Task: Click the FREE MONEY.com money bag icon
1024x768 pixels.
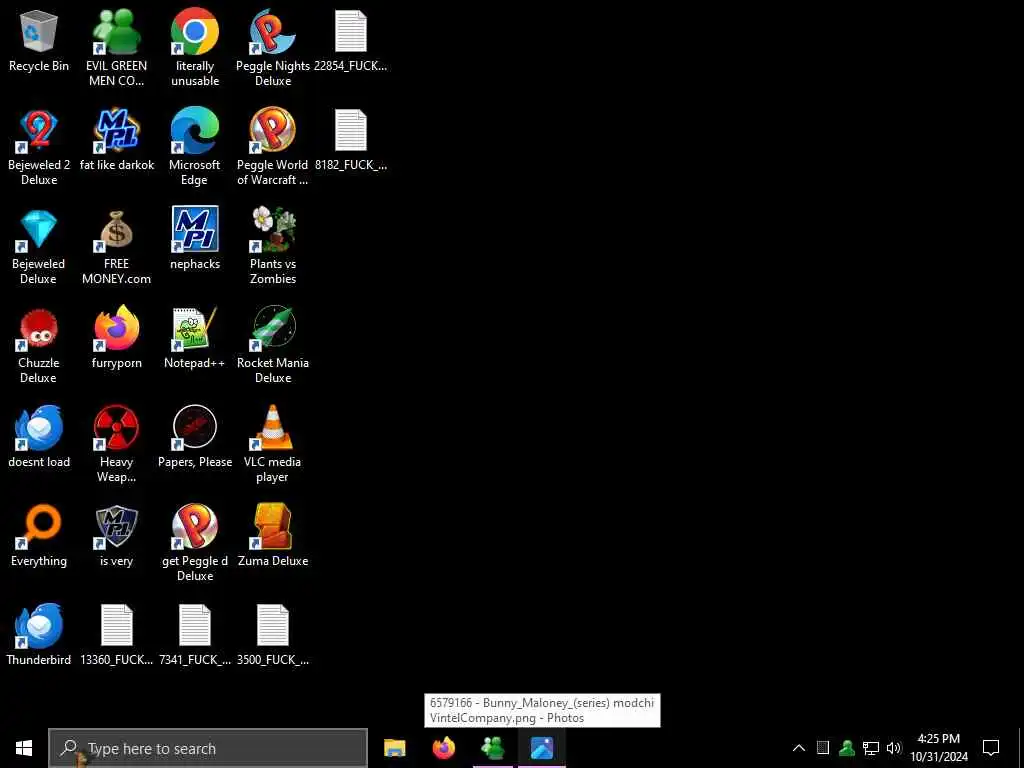Action: (116, 247)
